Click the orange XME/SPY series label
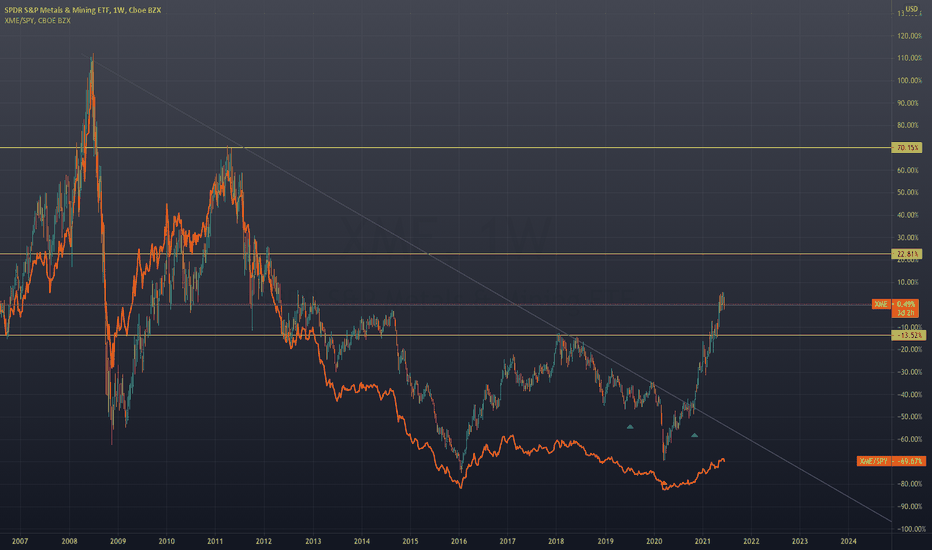The height and width of the screenshot is (550, 932). [873, 461]
